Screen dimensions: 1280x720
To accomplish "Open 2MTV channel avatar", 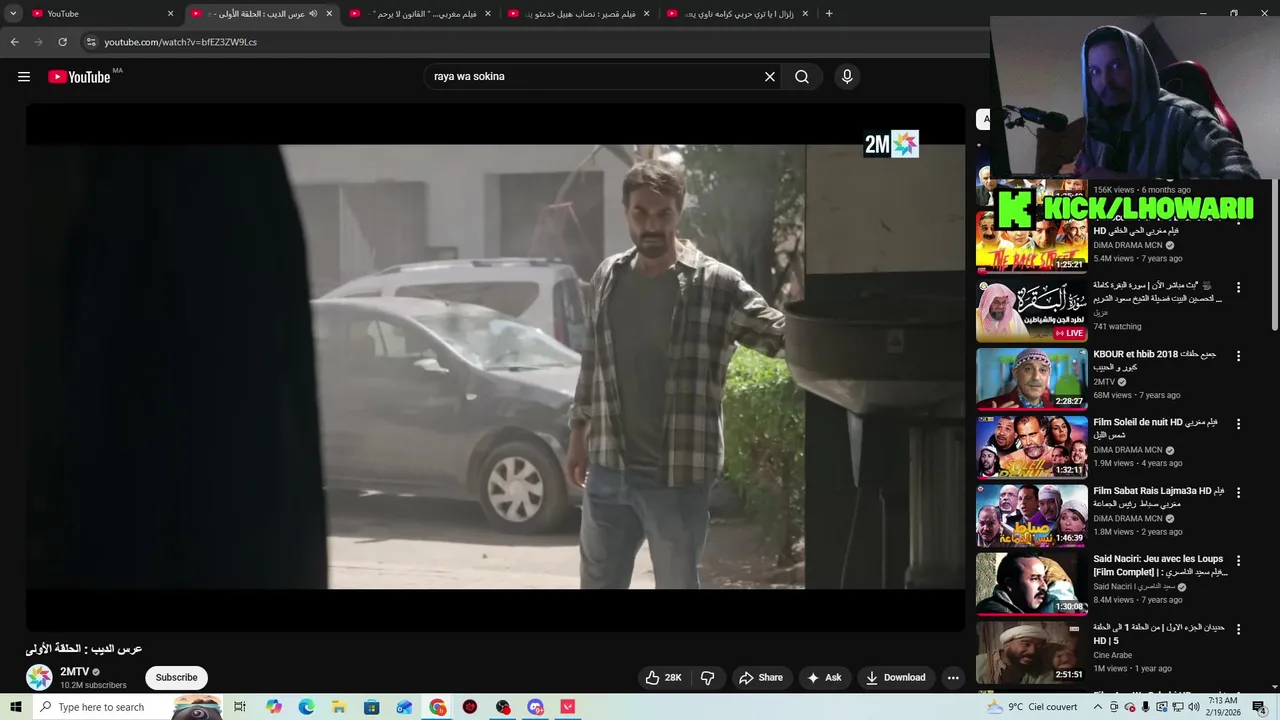I will pyautogui.click(x=39, y=677).
